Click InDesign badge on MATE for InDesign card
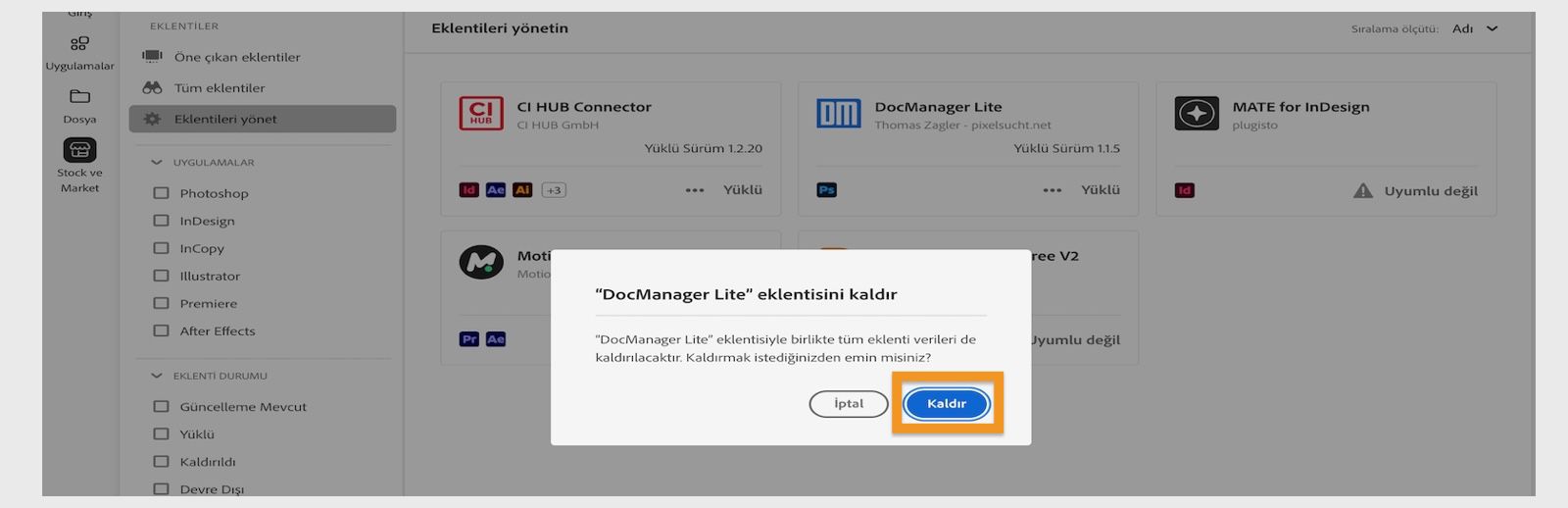Image resolution: width=1568 pixels, height=508 pixels. pos(1184,190)
